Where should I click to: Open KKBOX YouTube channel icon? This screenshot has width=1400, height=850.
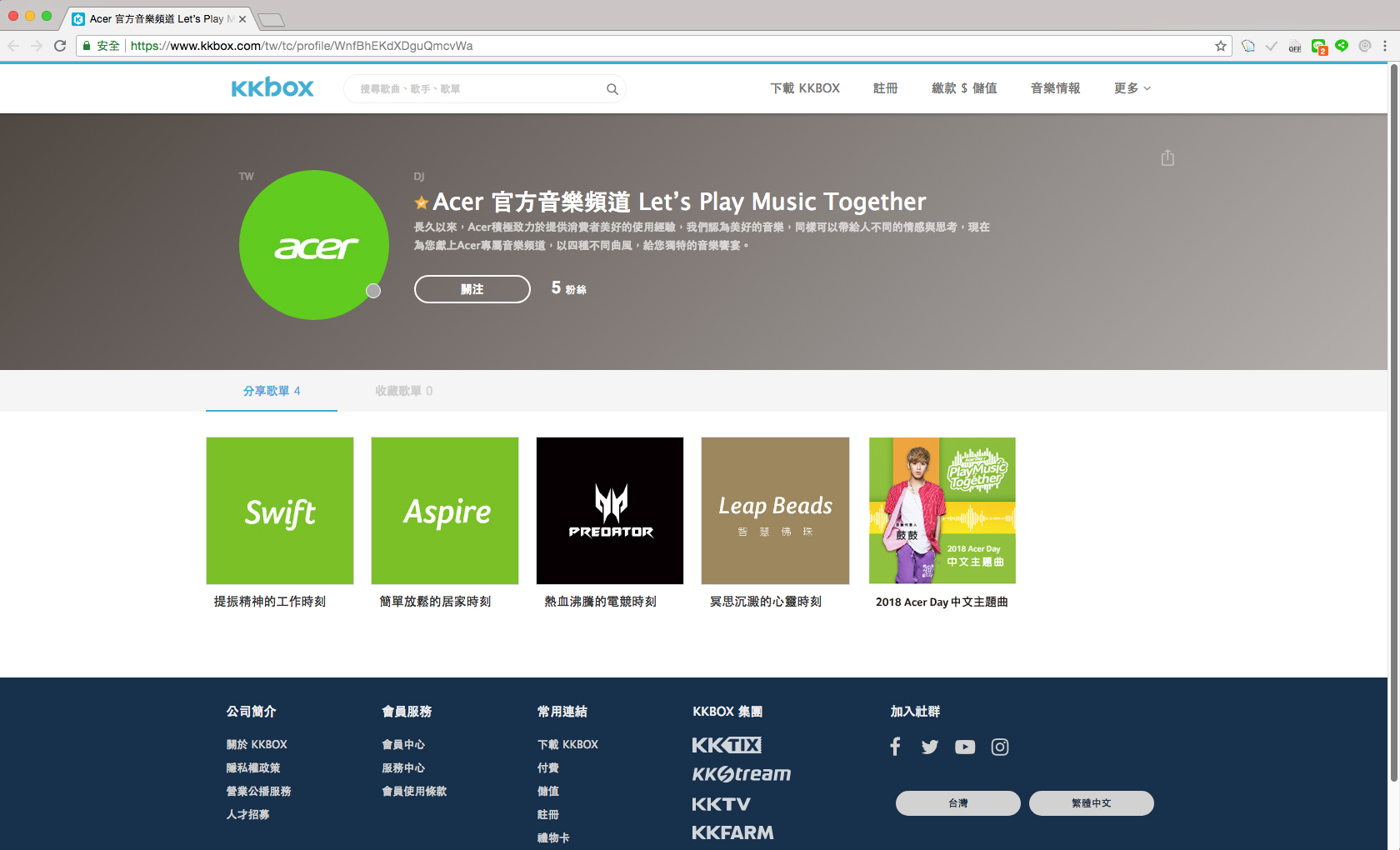[x=965, y=747]
